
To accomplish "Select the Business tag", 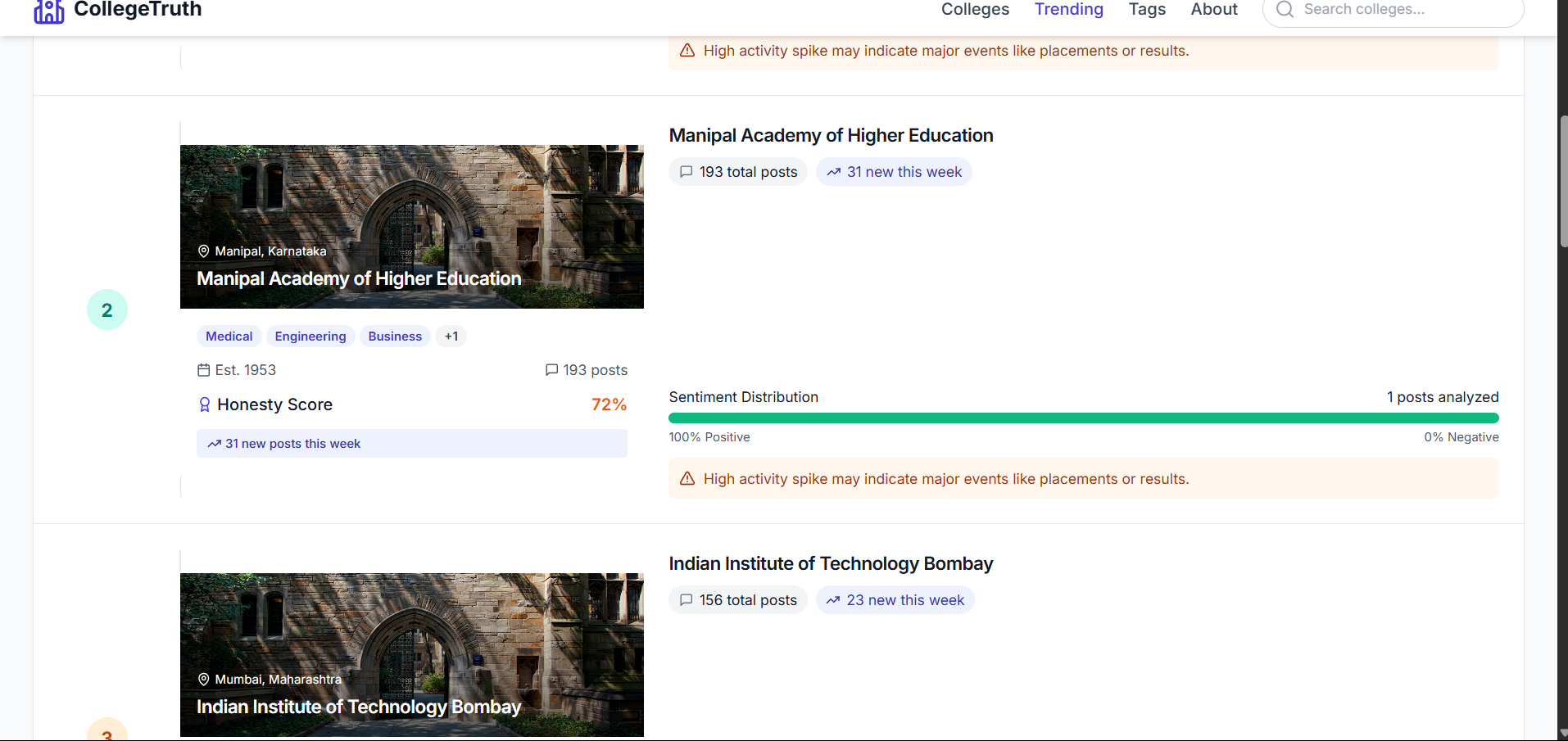I will [395, 337].
